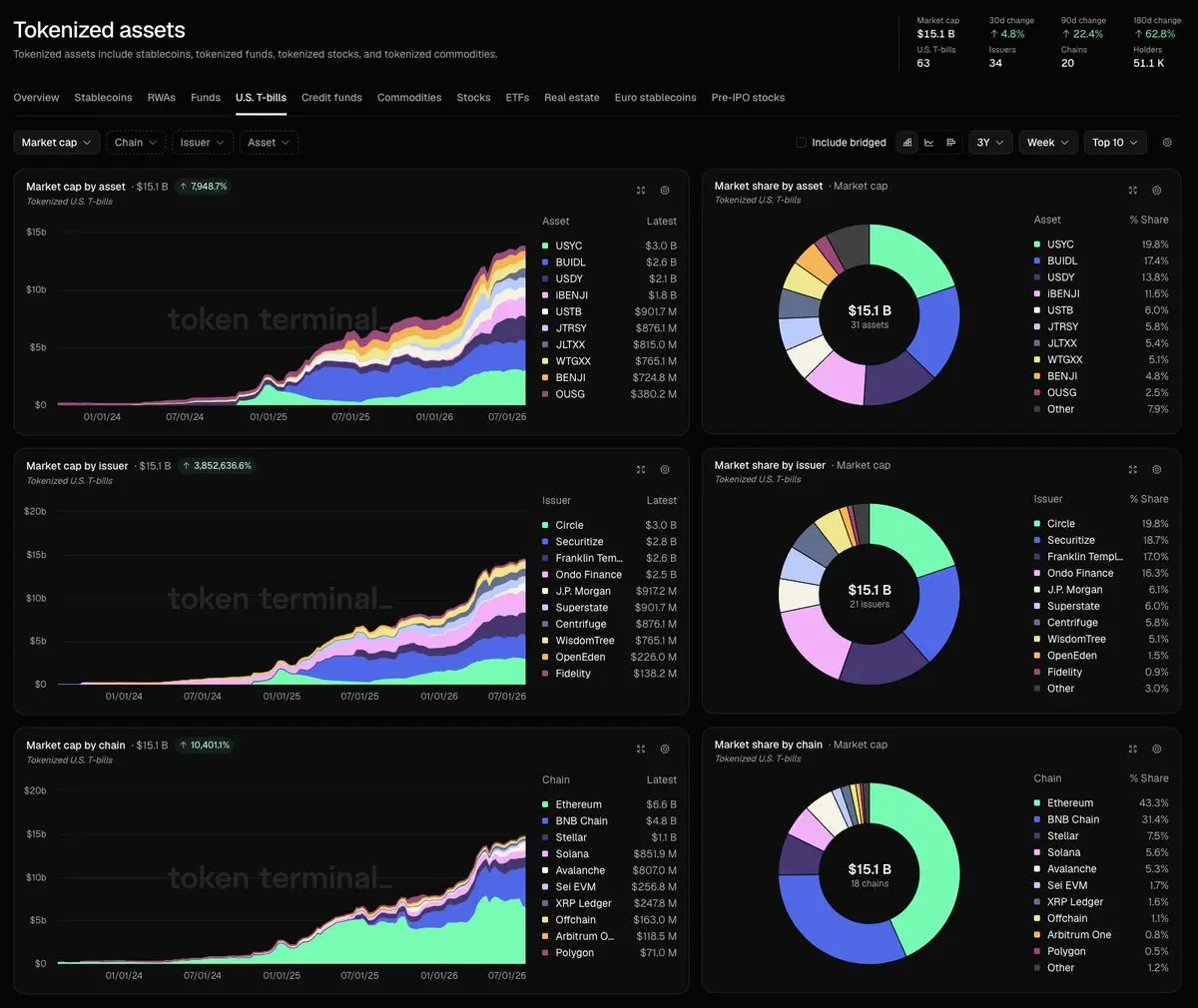Open the Asset filter dropdown
This screenshot has height=1008, width=1198.
point(269,143)
